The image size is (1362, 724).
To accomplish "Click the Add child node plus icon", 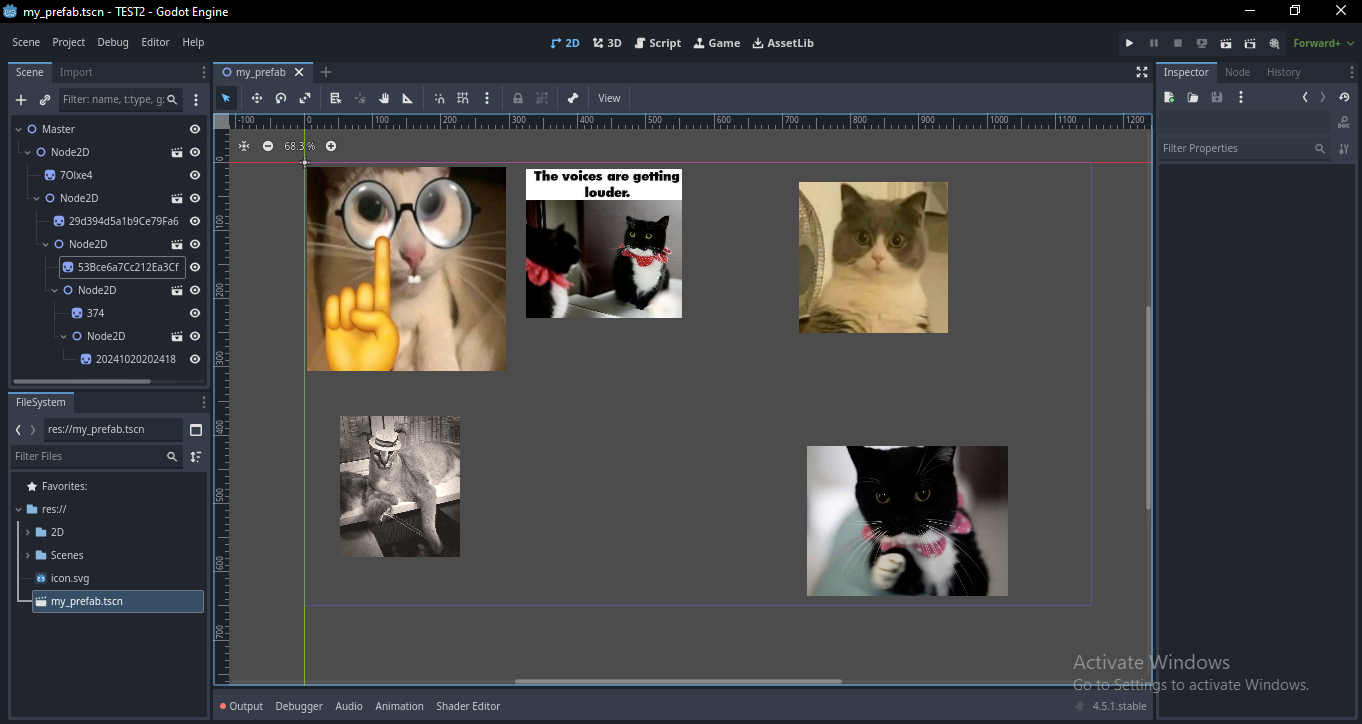I will pos(21,100).
